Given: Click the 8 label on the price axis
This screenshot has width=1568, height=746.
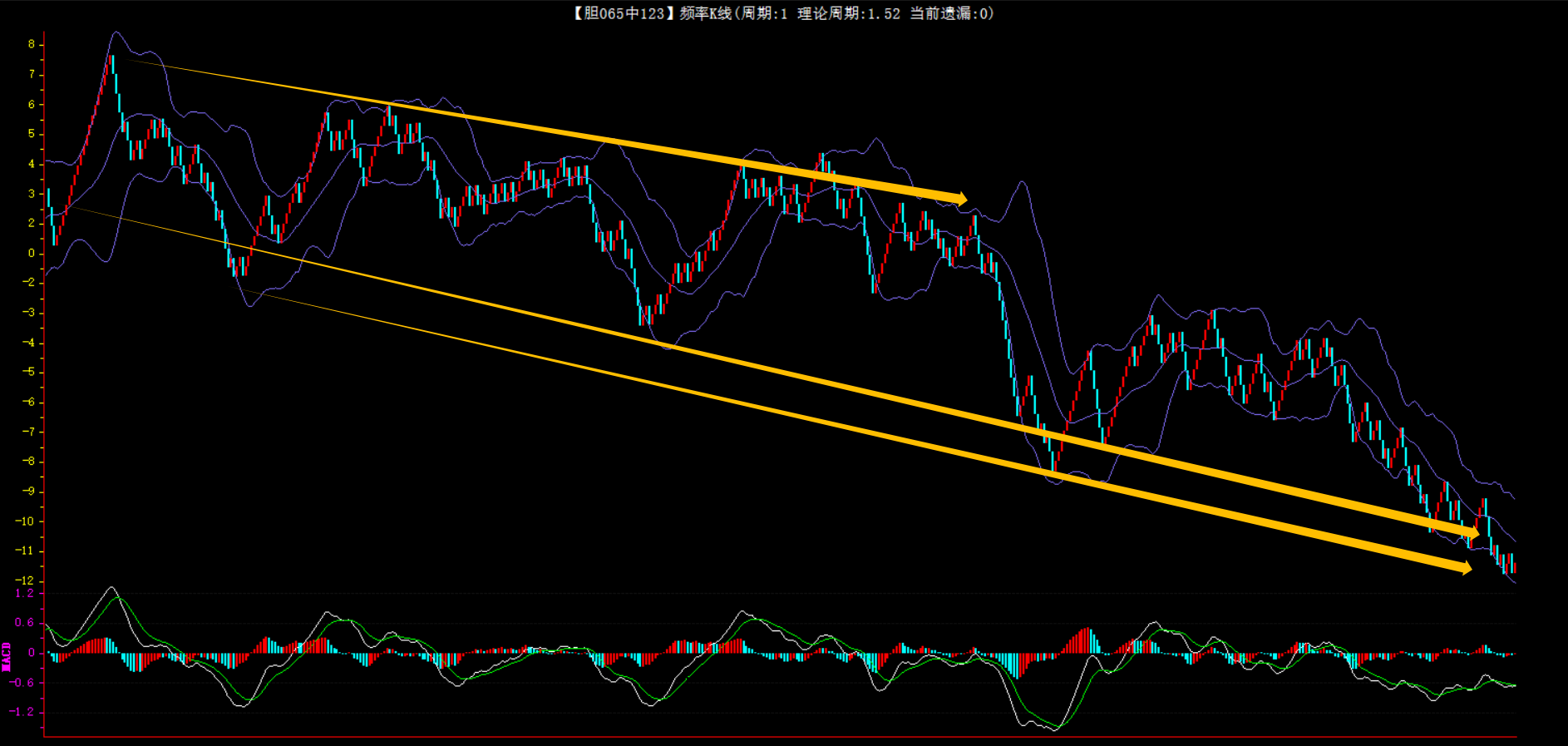Looking at the screenshot, I should coord(32,44).
